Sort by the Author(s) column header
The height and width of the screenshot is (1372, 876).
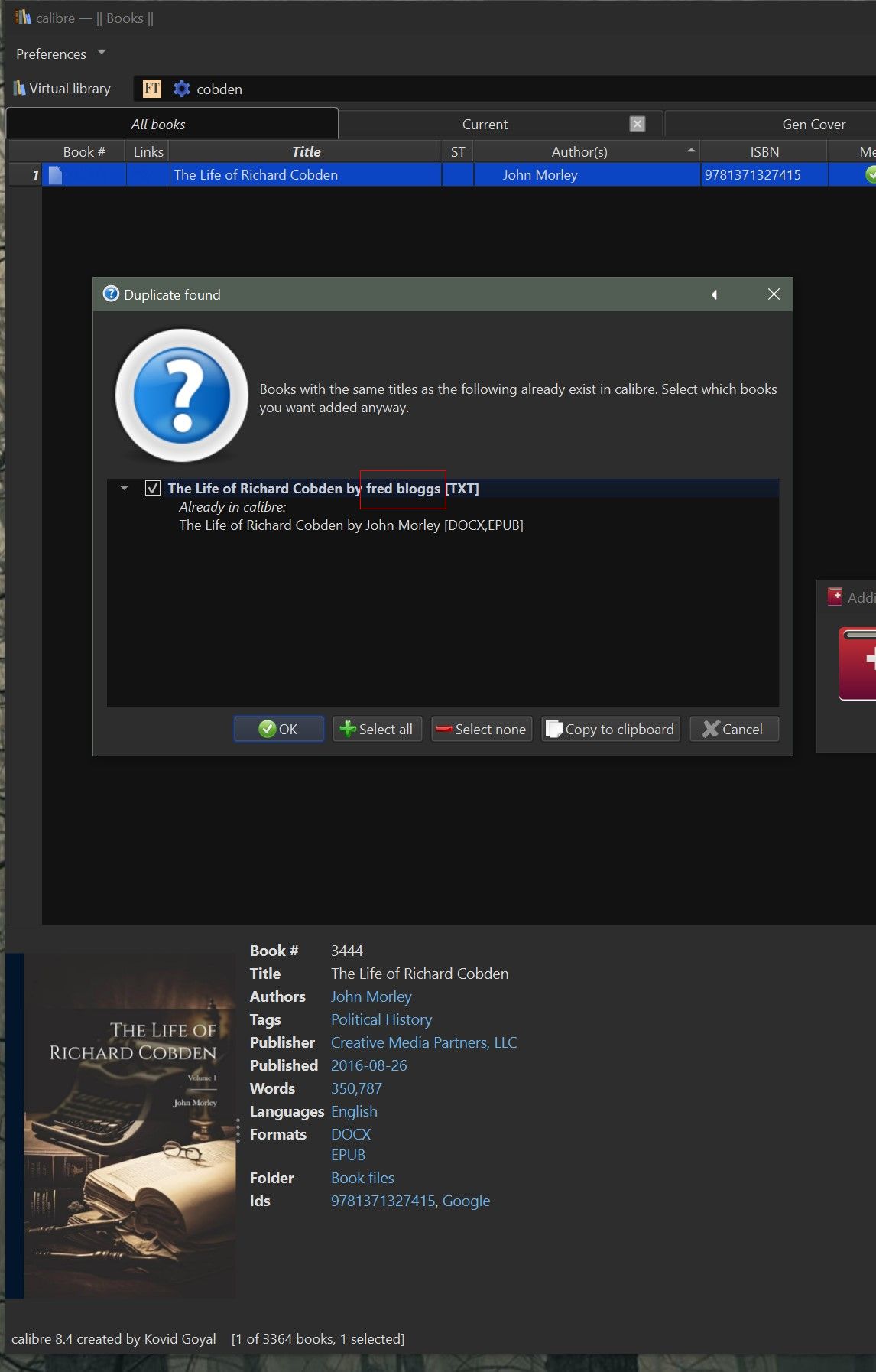pyautogui.click(x=586, y=151)
